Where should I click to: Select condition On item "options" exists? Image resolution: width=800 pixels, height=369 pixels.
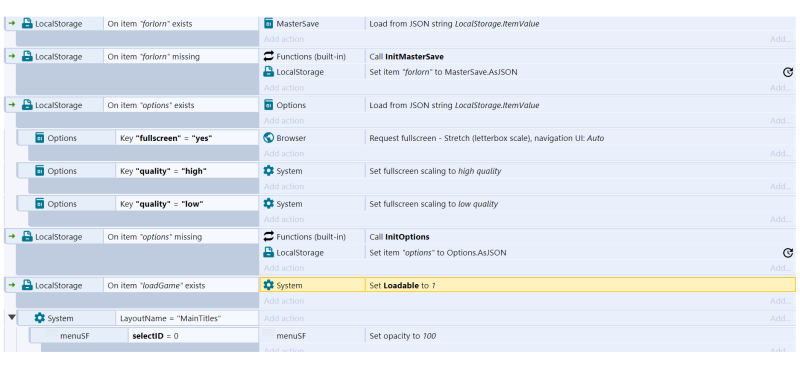pos(181,105)
